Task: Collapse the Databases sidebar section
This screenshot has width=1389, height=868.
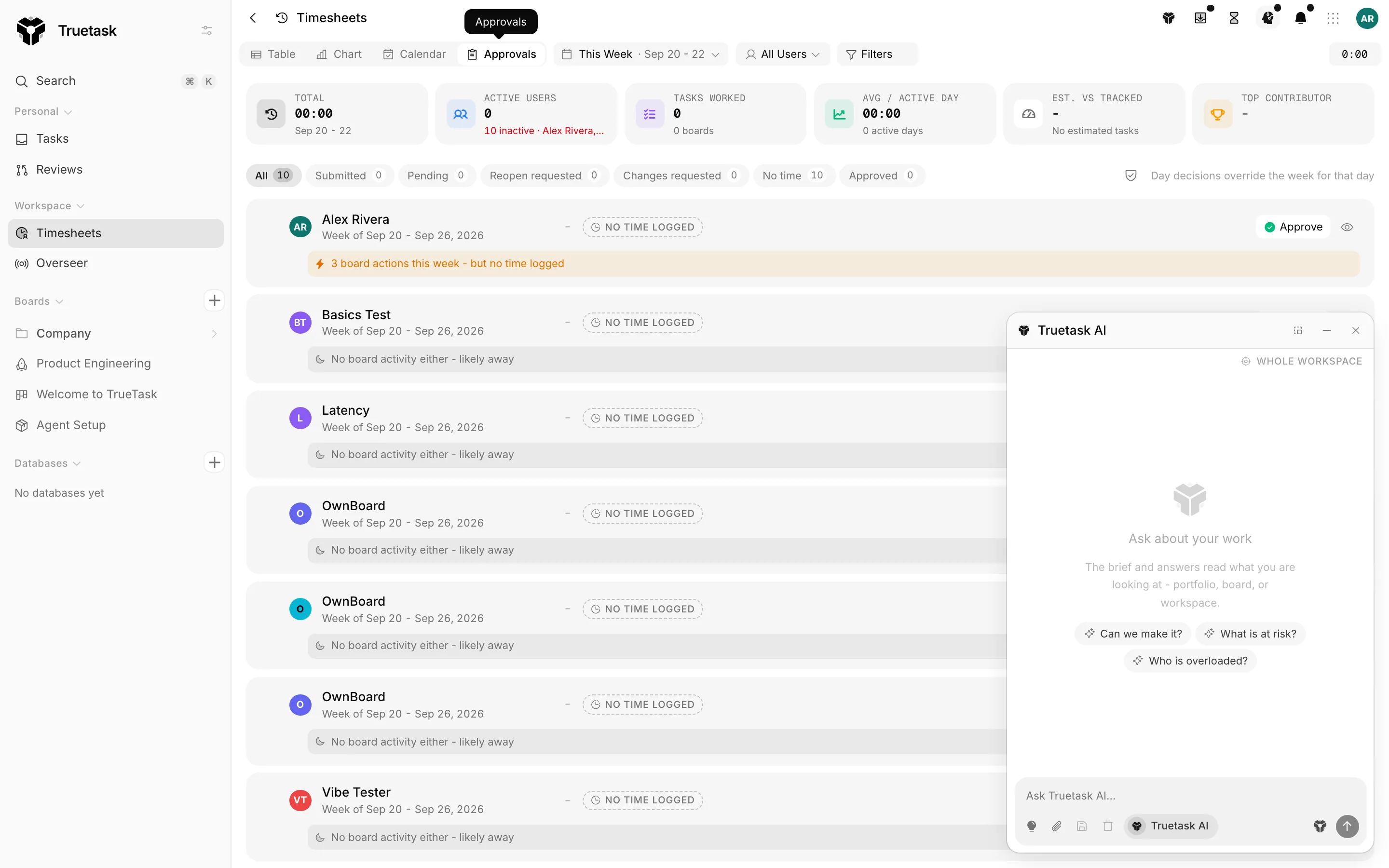Action: tap(48, 463)
